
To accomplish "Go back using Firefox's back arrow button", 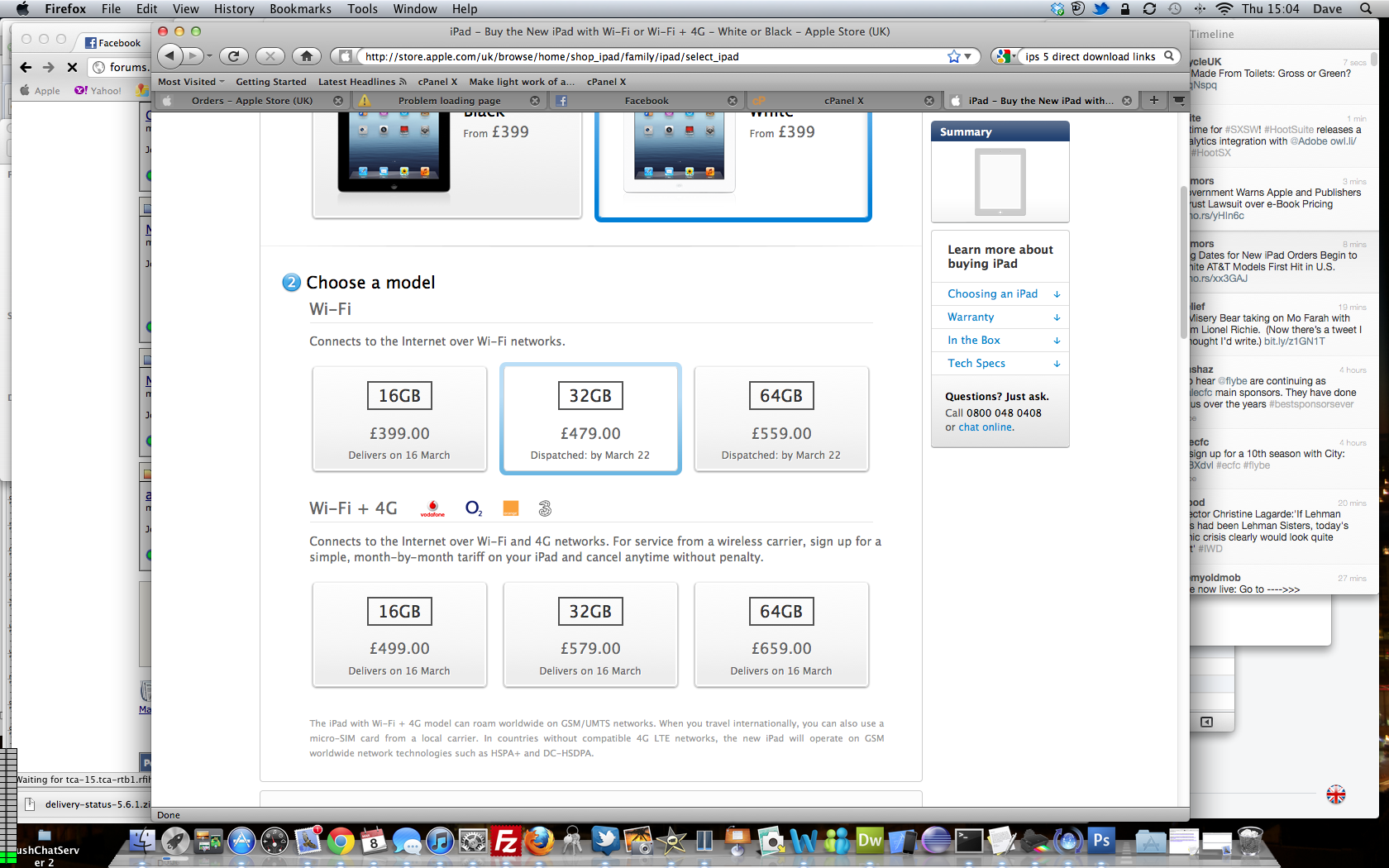I will [x=169, y=56].
